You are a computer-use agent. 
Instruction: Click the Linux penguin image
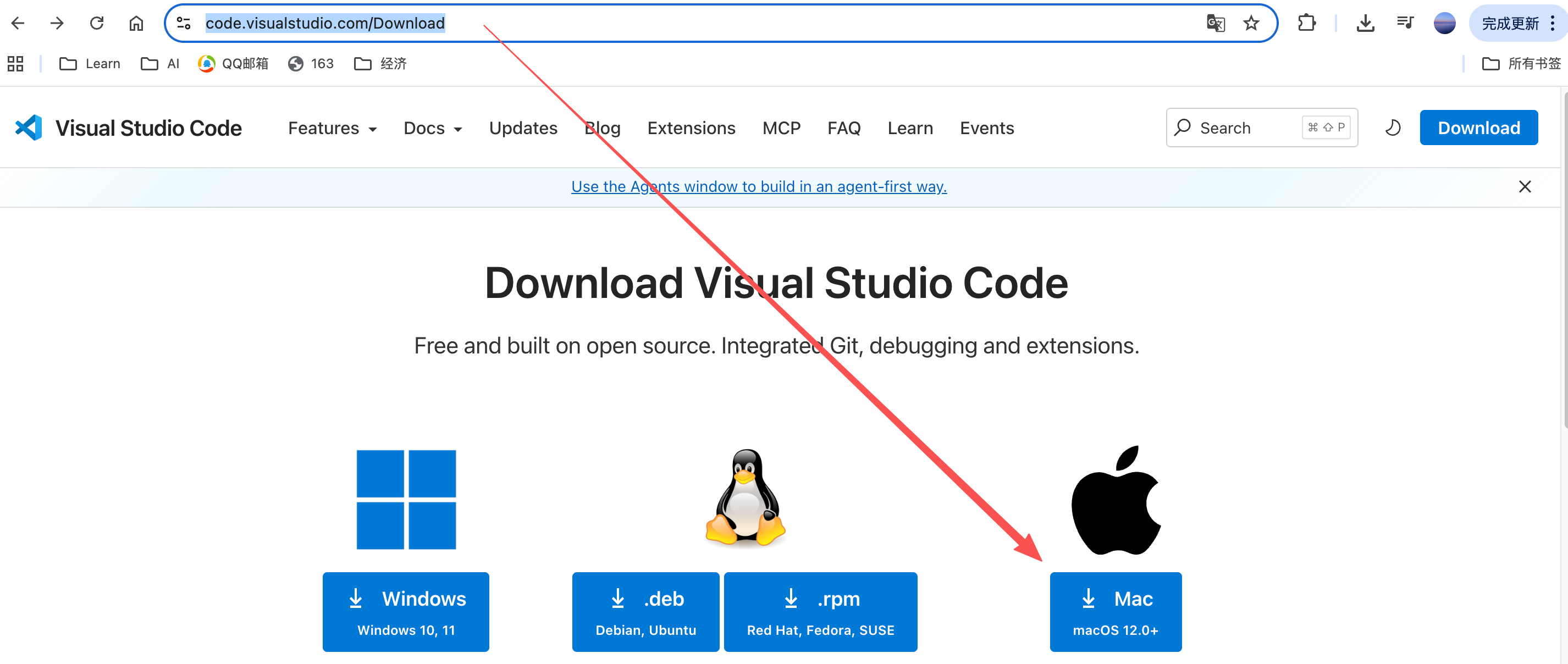[745, 497]
